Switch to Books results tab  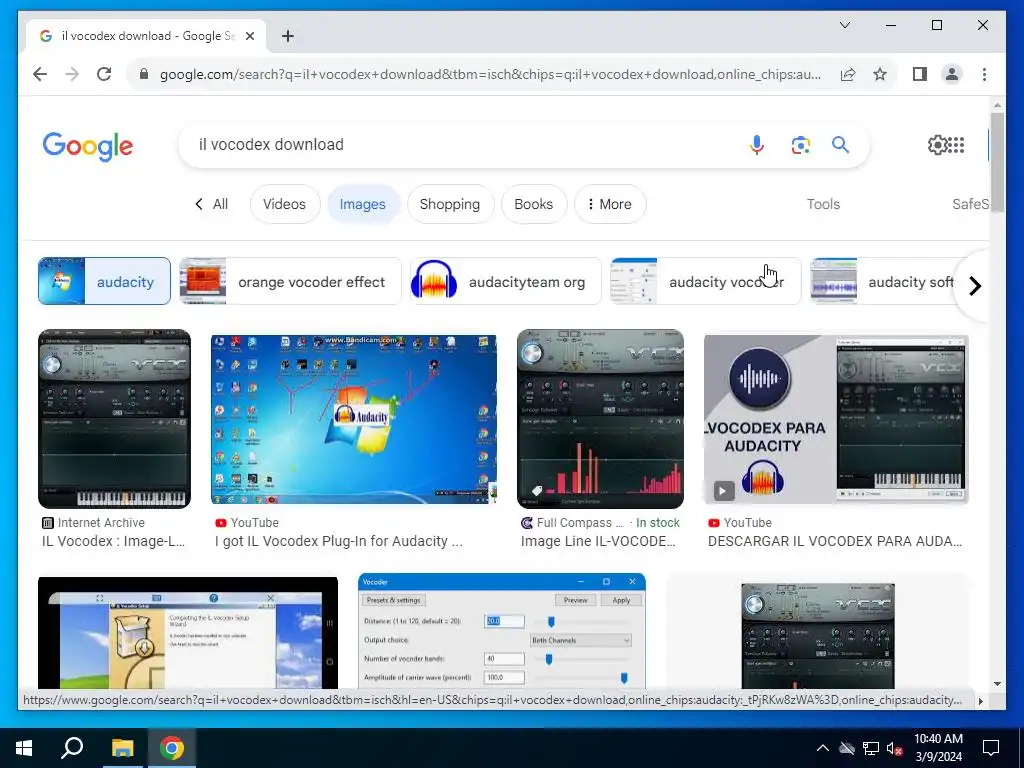click(534, 204)
